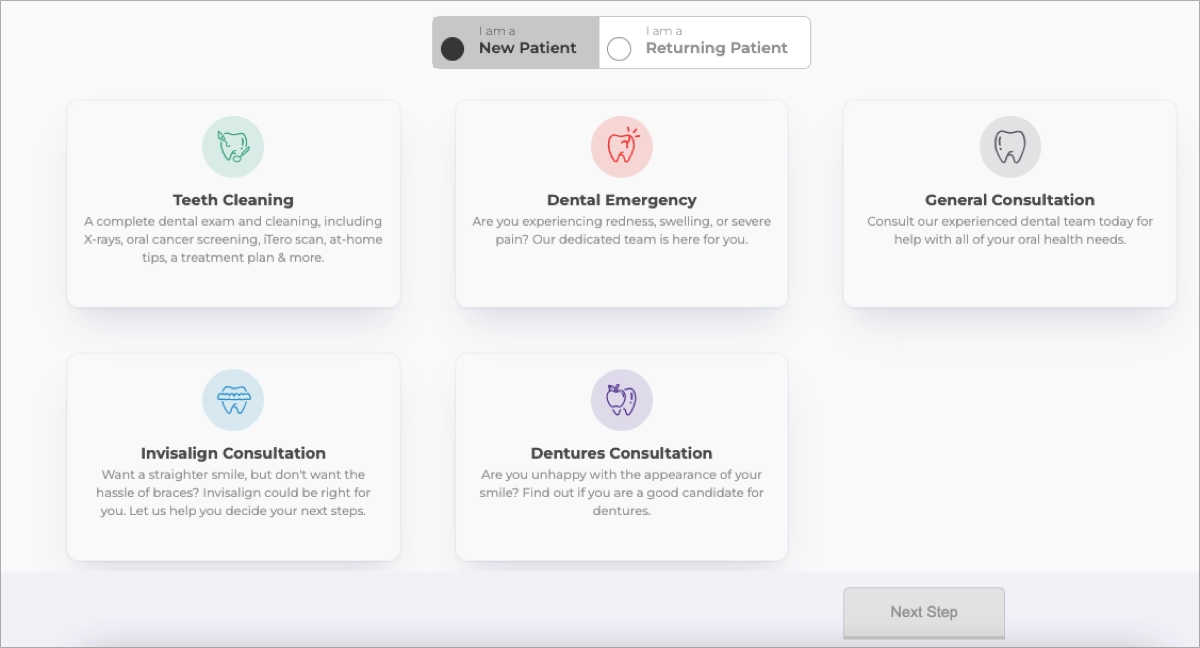Select the green Teeth Cleaning tooth icon
The width and height of the screenshot is (1200, 648).
click(233, 146)
